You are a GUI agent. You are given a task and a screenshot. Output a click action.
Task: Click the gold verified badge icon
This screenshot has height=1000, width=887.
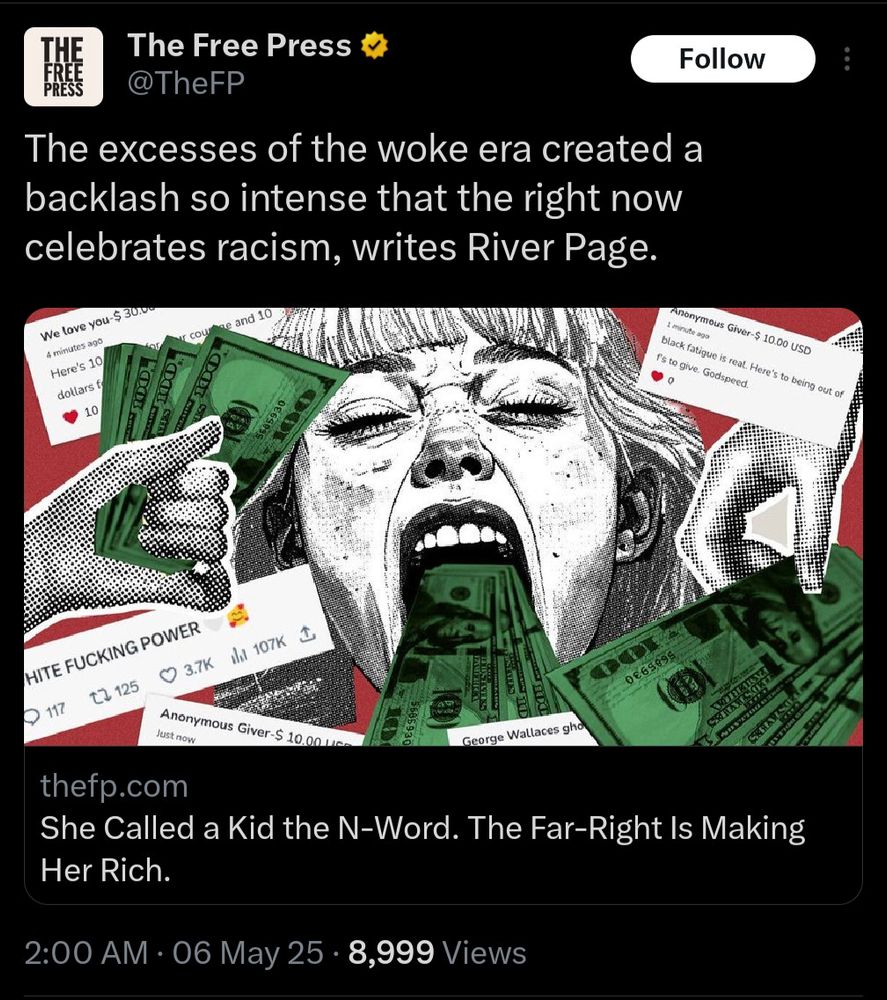coord(374,46)
